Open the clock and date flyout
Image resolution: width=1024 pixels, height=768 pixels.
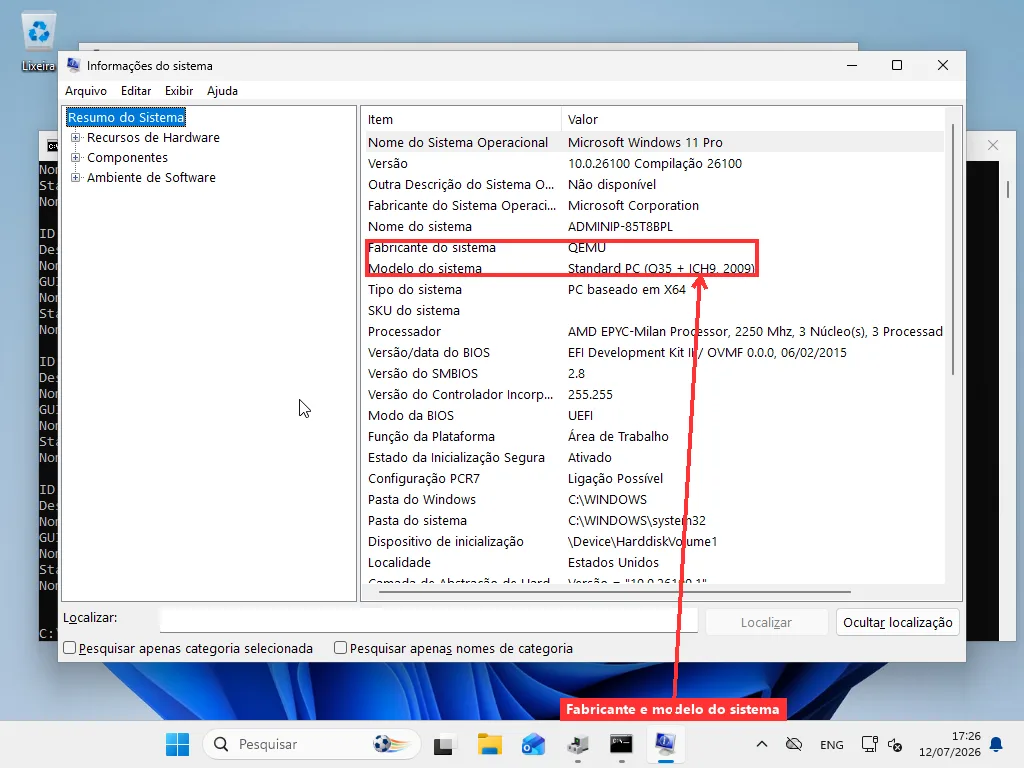(950, 744)
